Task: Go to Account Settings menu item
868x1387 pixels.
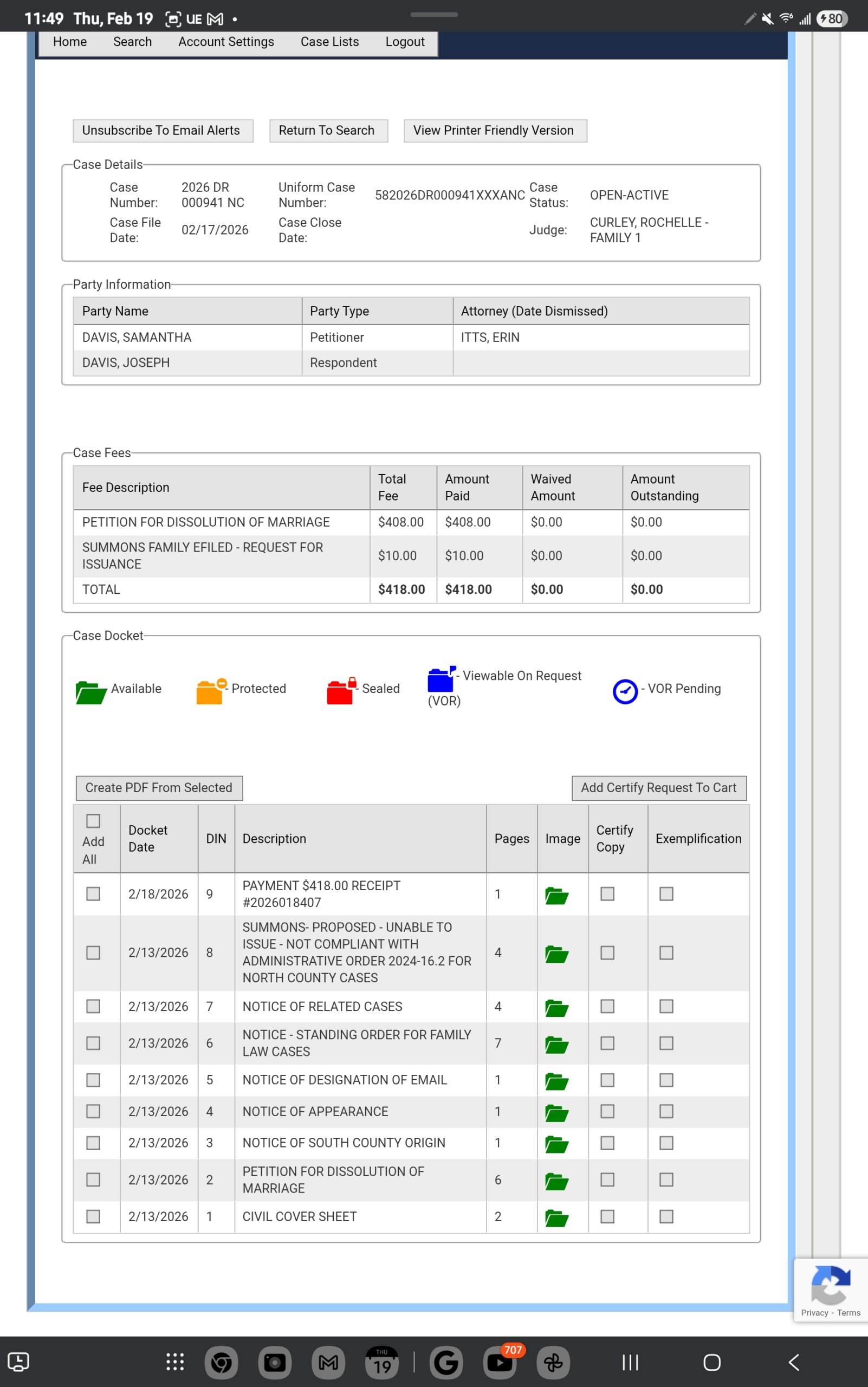Action: pos(226,42)
